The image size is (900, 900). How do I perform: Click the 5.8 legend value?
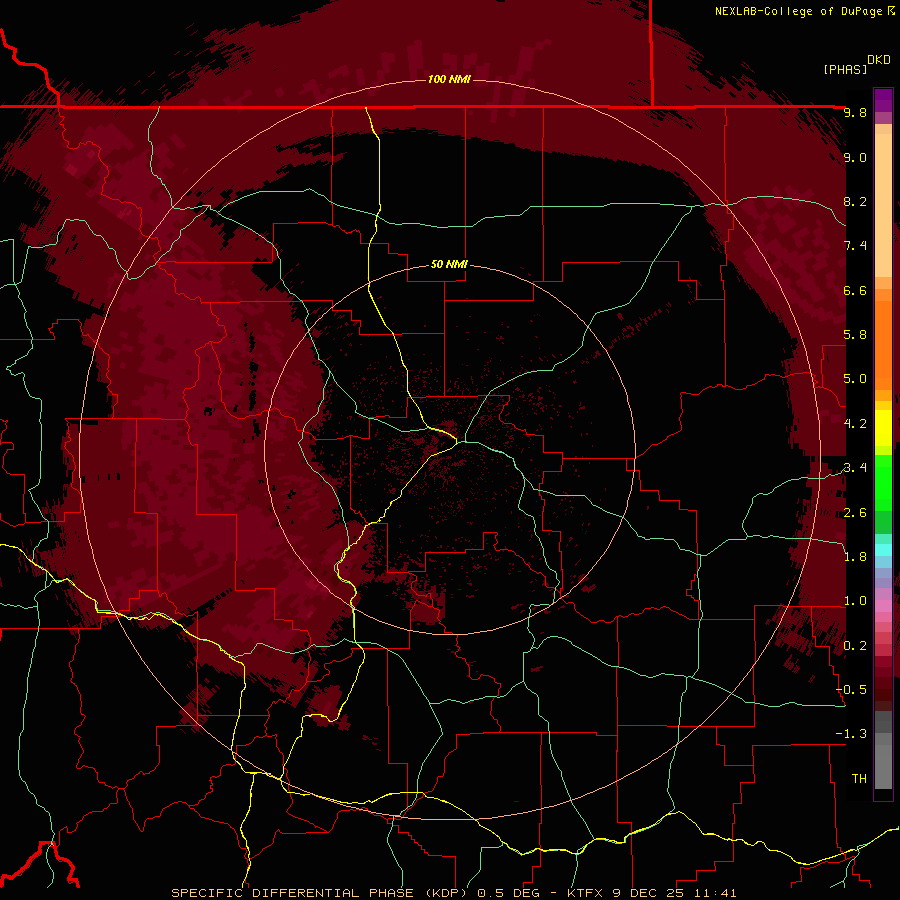click(x=855, y=335)
